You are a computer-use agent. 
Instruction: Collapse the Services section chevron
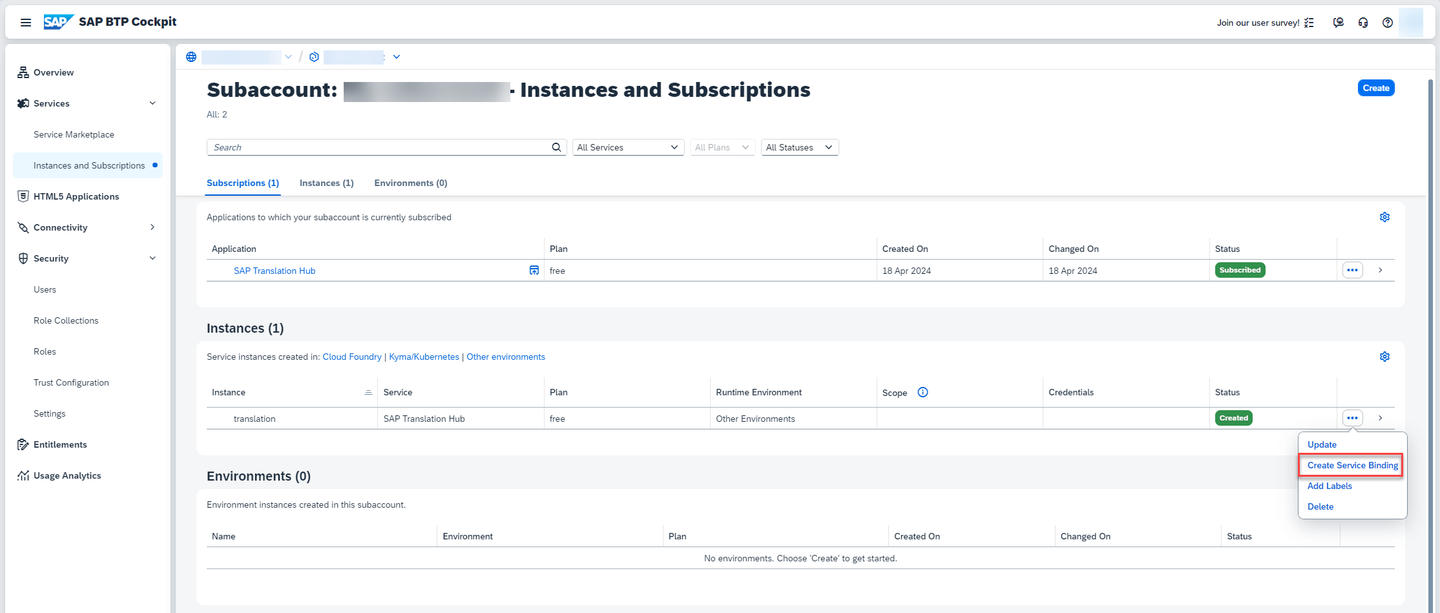click(x=152, y=103)
